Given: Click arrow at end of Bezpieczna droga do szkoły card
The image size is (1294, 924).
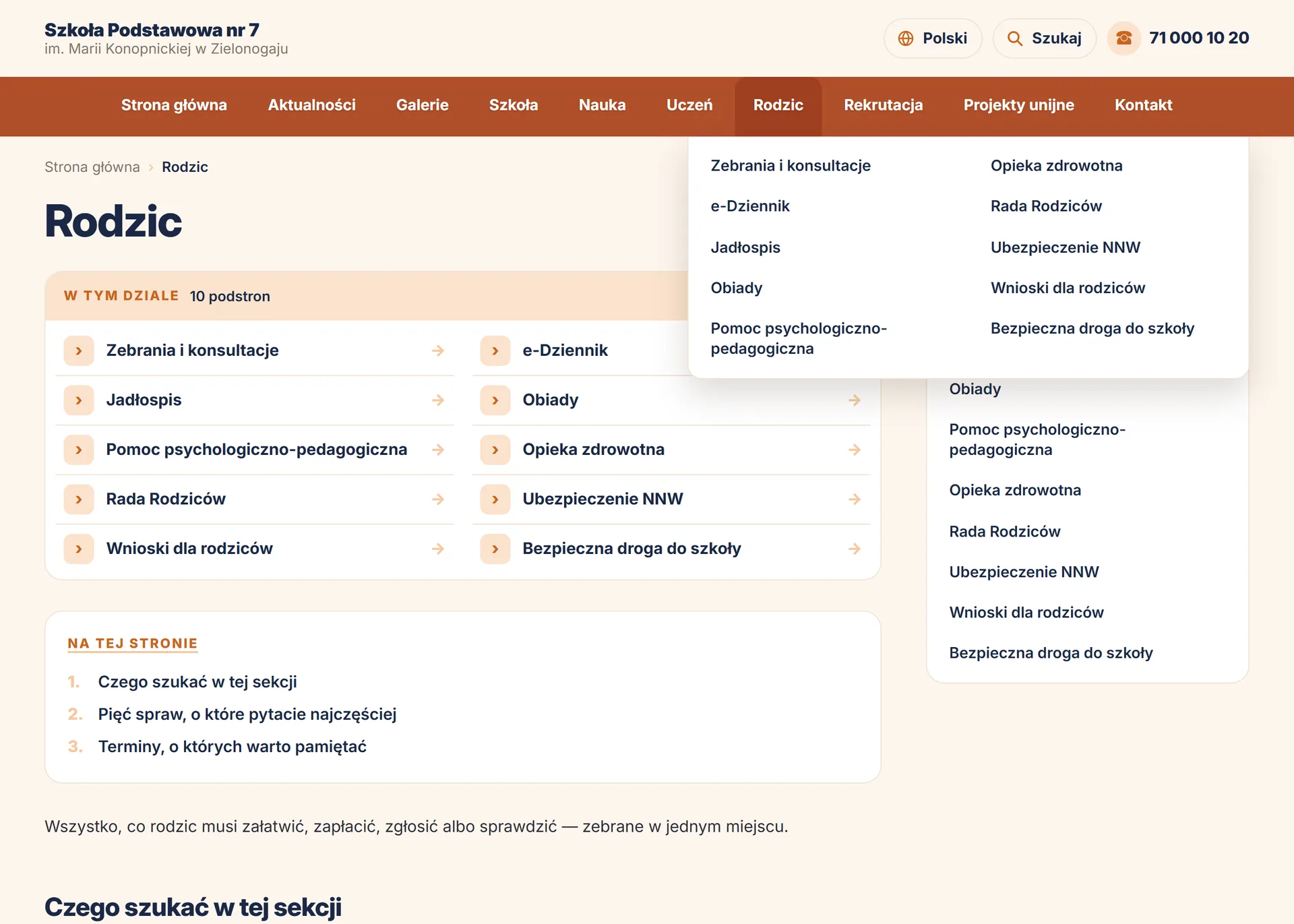Looking at the screenshot, I should click(855, 549).
